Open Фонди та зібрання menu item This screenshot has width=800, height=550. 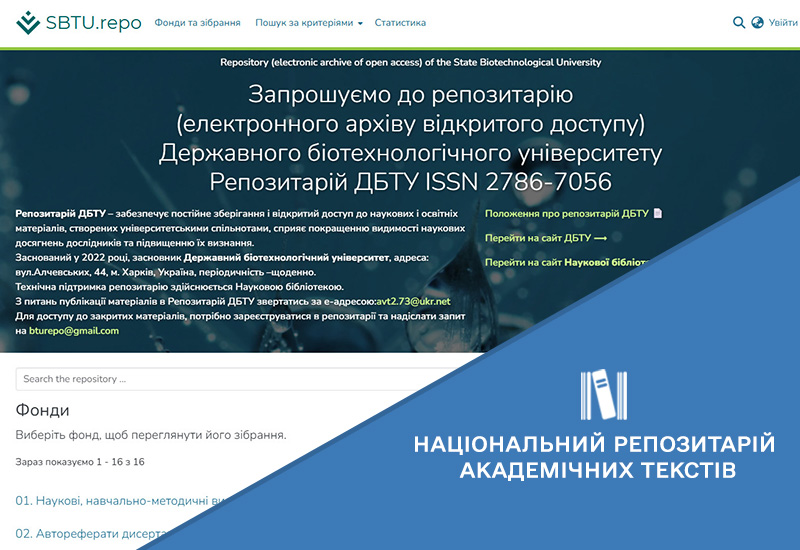[x=197, y=22]
